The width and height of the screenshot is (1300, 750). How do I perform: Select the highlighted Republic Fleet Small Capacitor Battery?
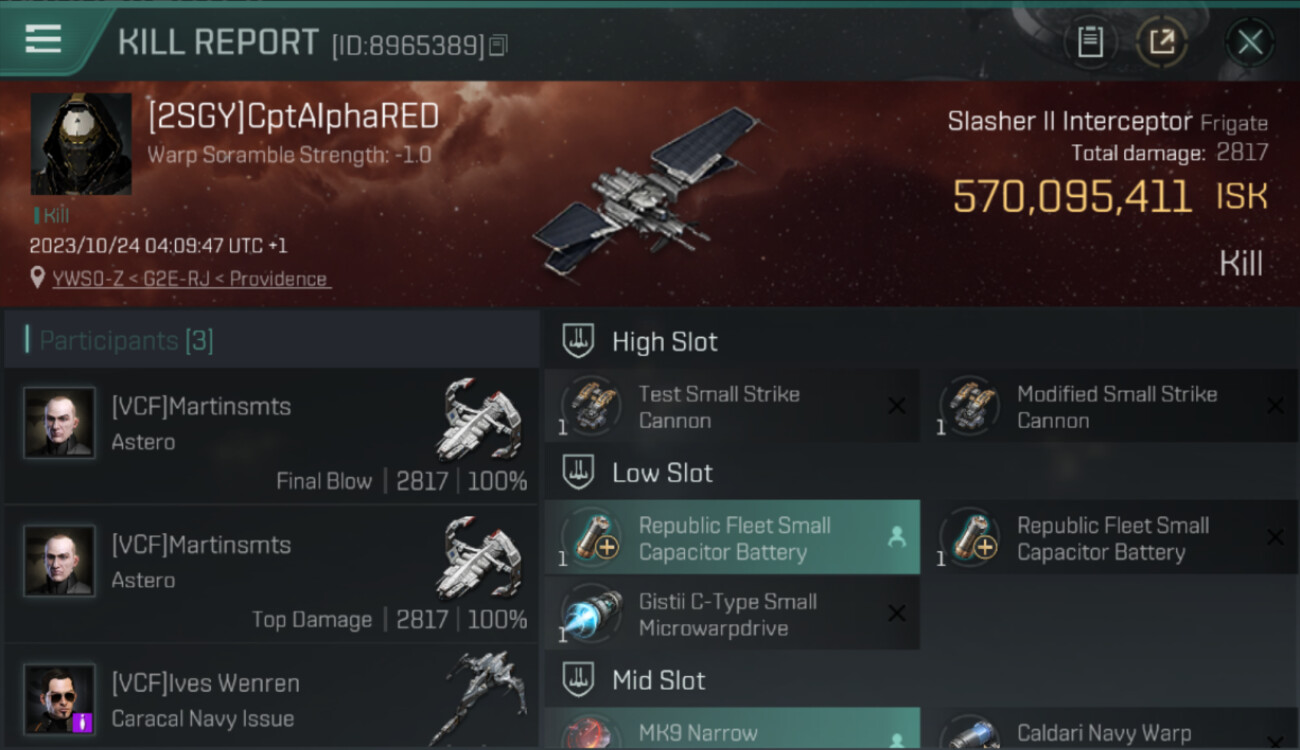732,538
